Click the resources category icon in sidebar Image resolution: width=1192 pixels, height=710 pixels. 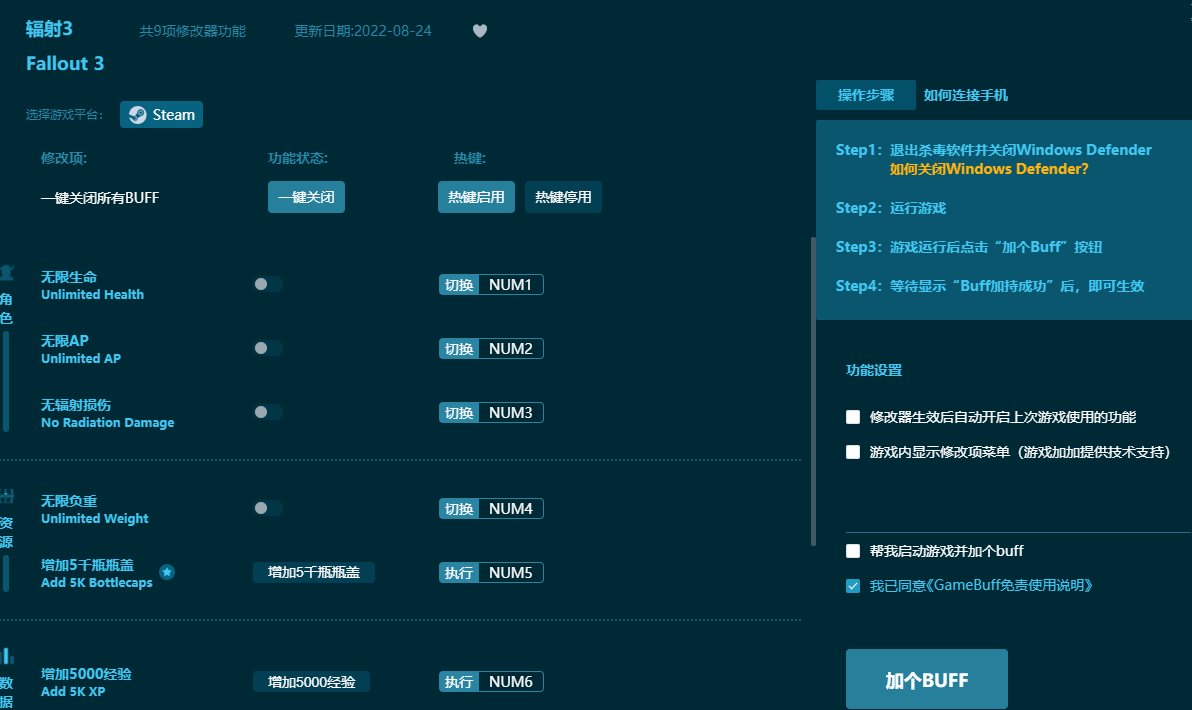coord(7,496)
